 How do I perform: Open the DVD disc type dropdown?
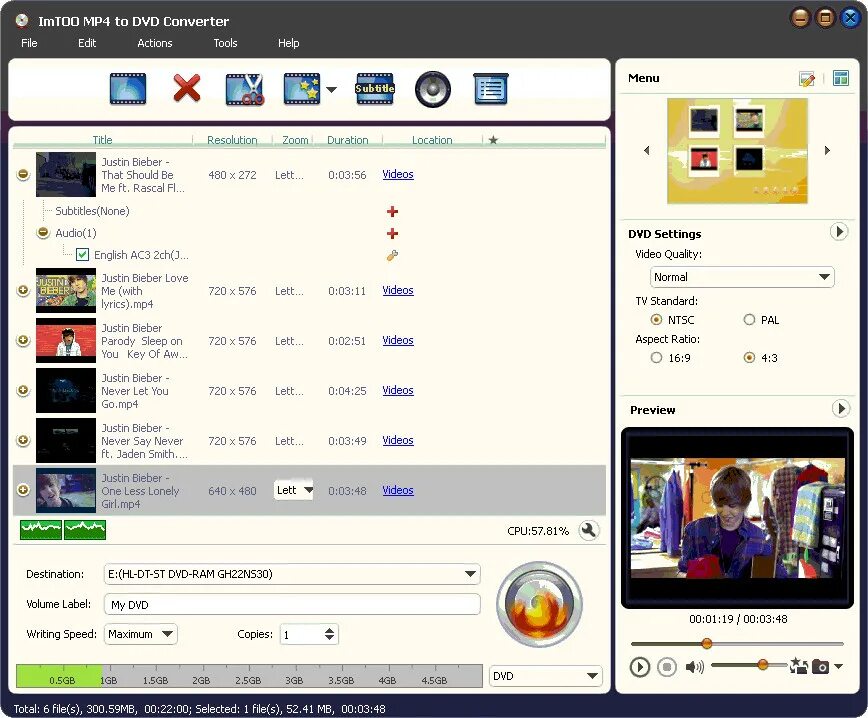coord(546,676)
